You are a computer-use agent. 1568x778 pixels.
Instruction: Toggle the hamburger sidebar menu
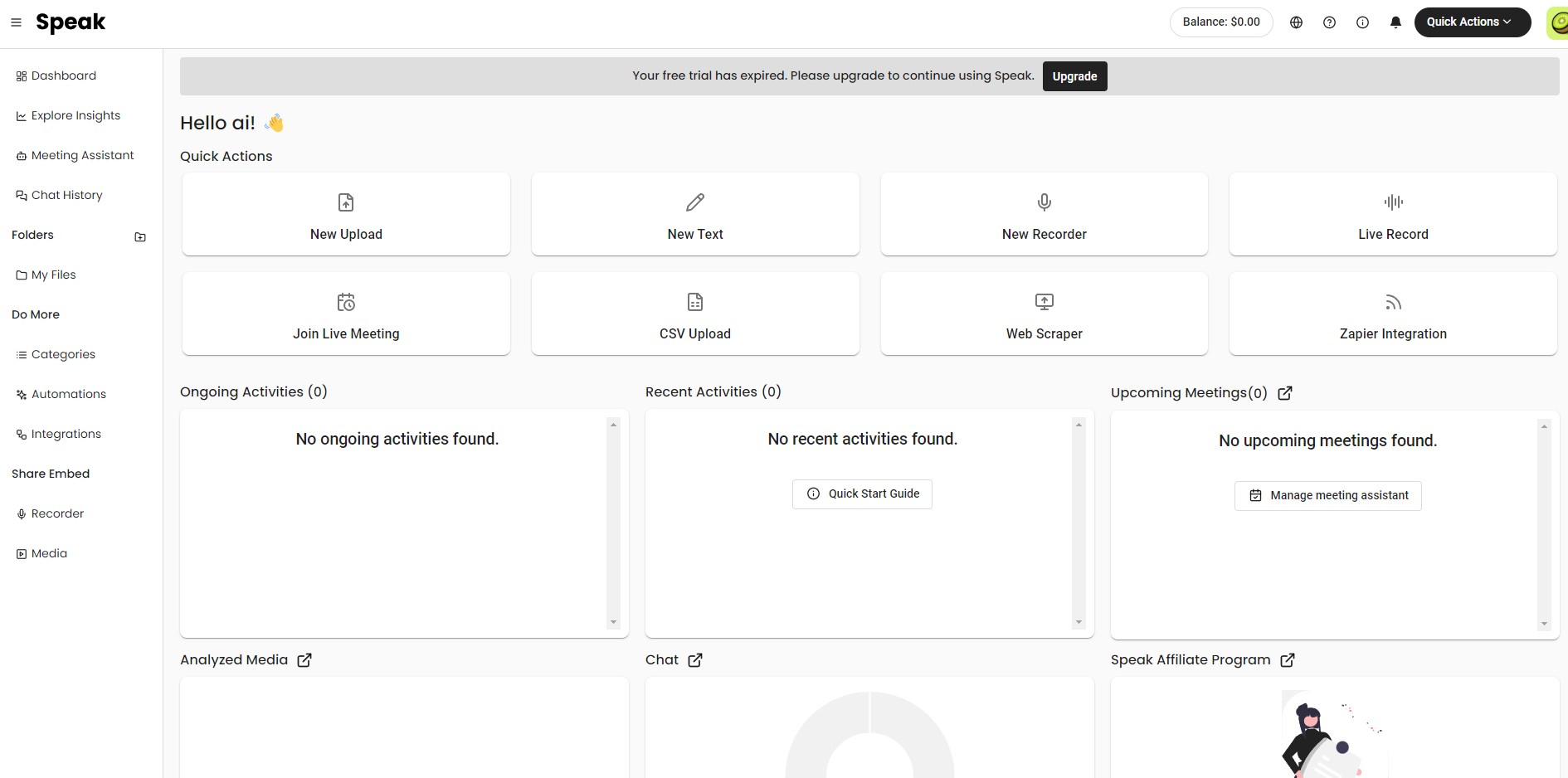[16, 22]
